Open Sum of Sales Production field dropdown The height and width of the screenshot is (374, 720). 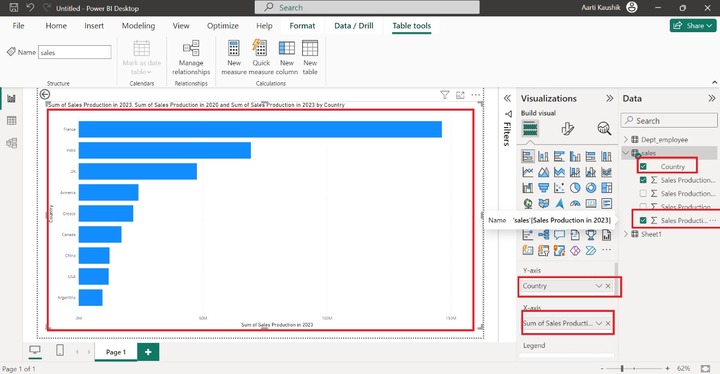tap(599, 323)
